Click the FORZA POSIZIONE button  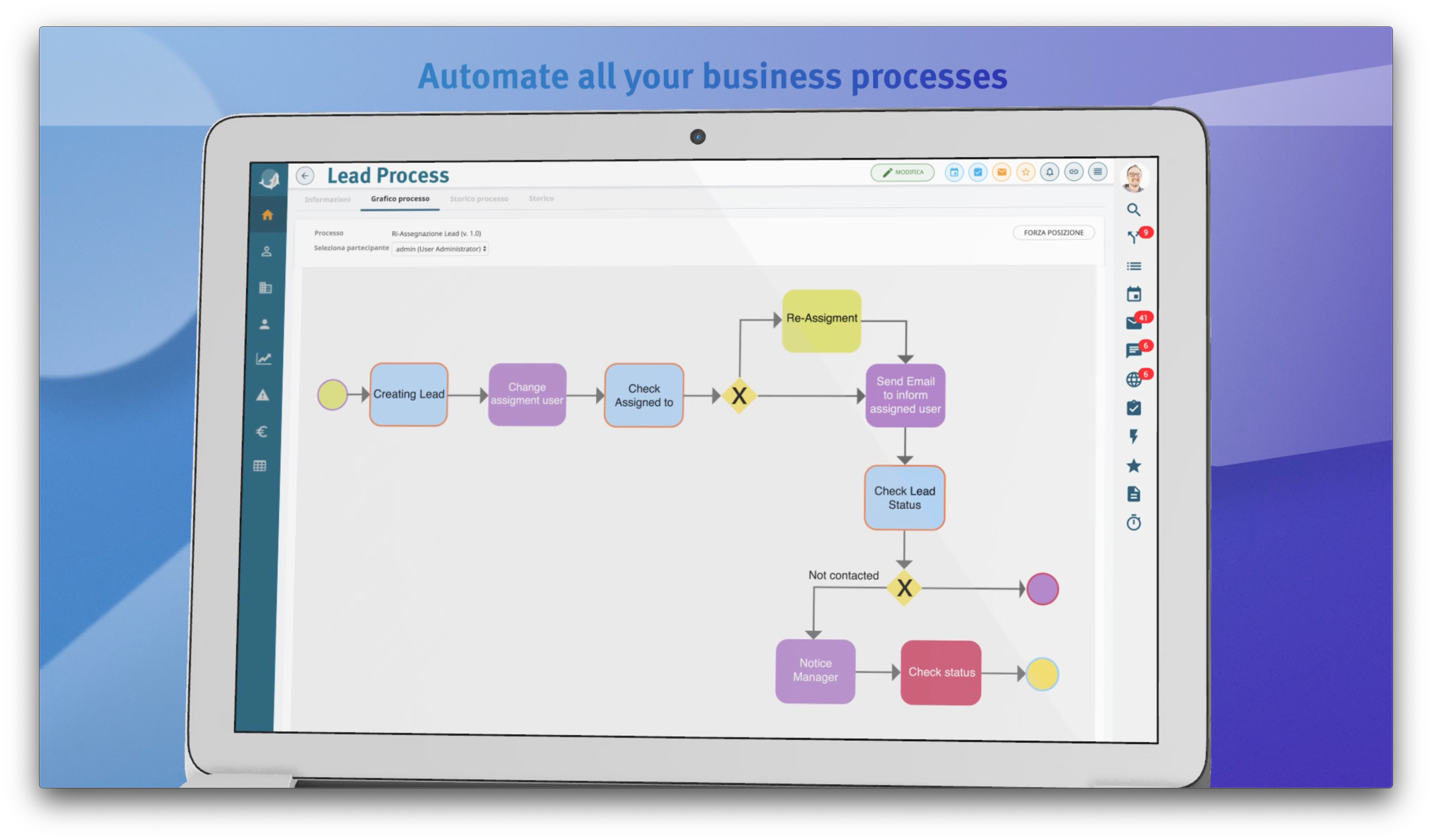(x=1053, y=233)
